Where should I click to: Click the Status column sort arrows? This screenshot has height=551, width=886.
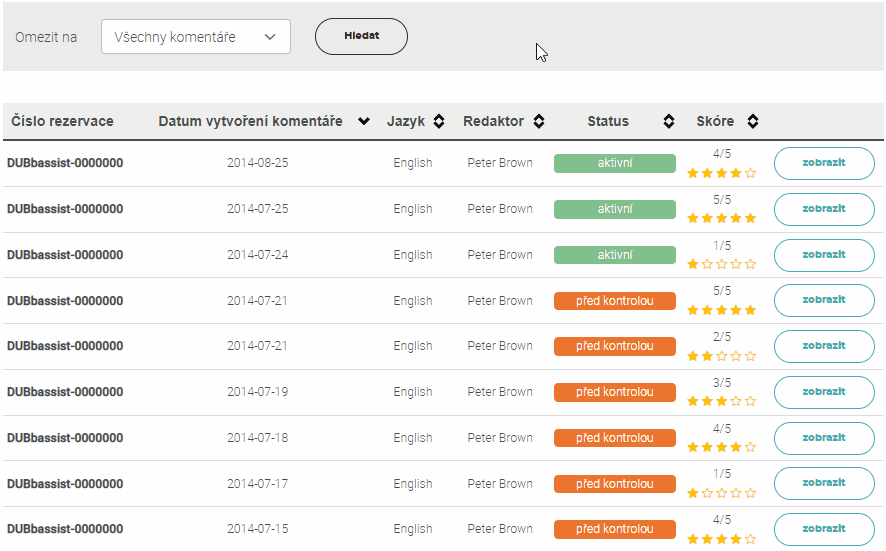pyautogui.click(x=669, y=122)
